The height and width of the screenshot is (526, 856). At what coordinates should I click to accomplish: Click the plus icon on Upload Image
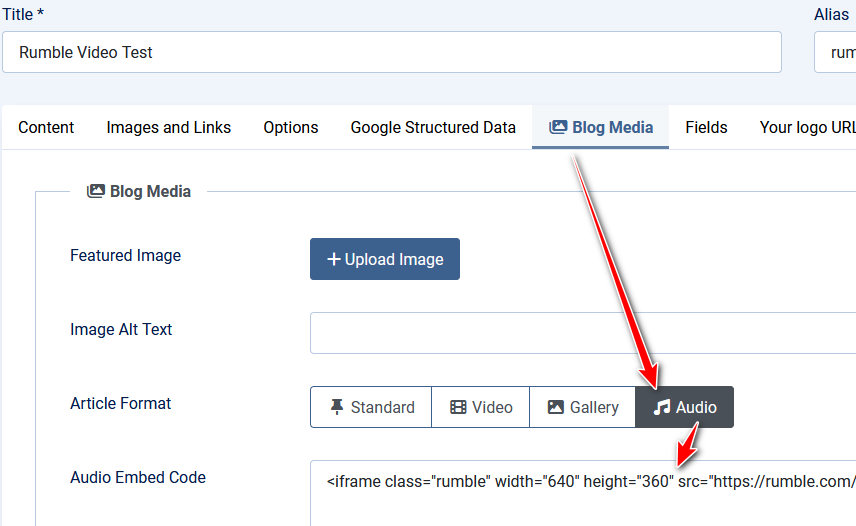pos(334,259)
